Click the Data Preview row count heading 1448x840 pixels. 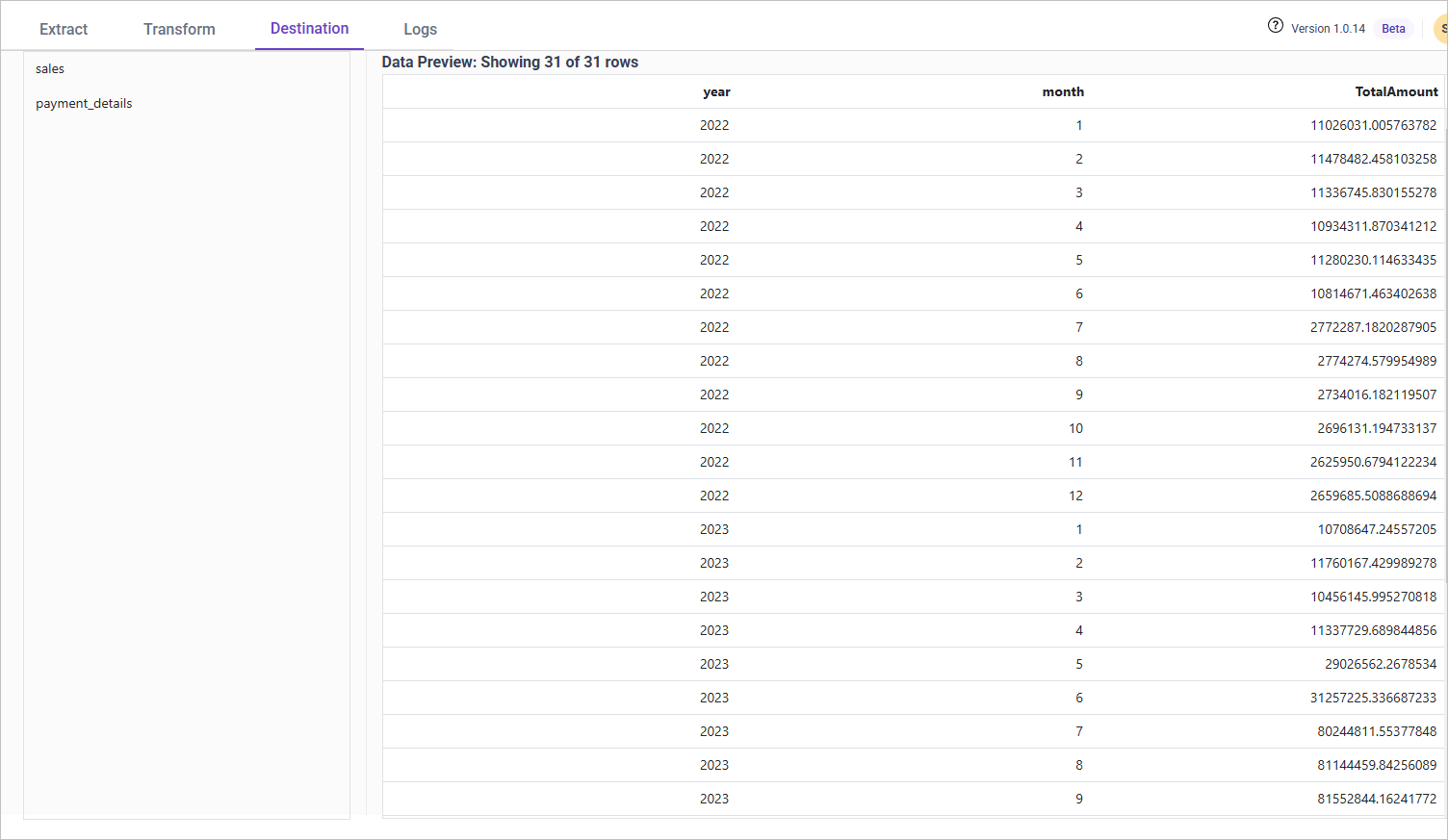510,63
